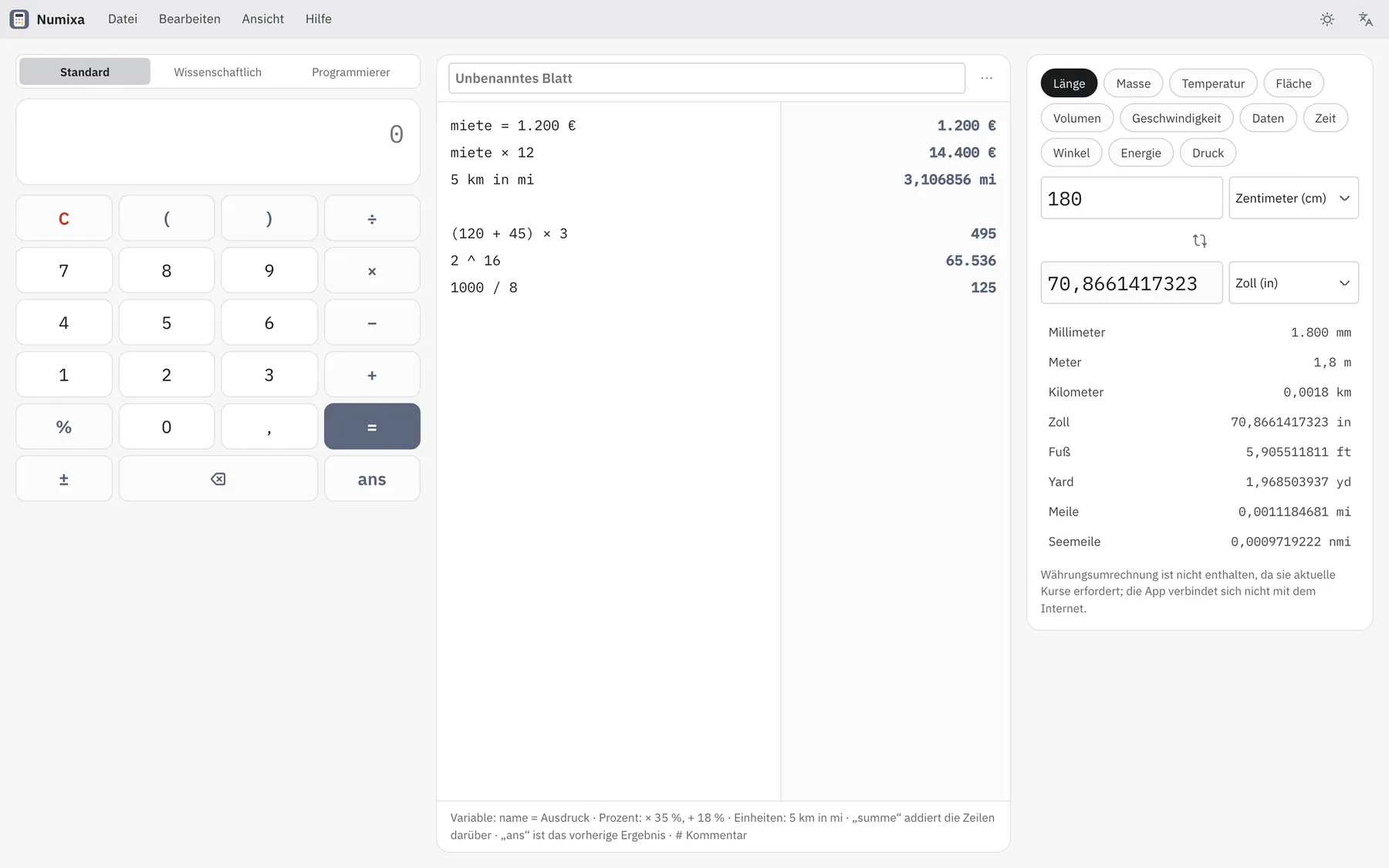Click the Fuß result row 5,905511811 ft

tap(1200, 452)
